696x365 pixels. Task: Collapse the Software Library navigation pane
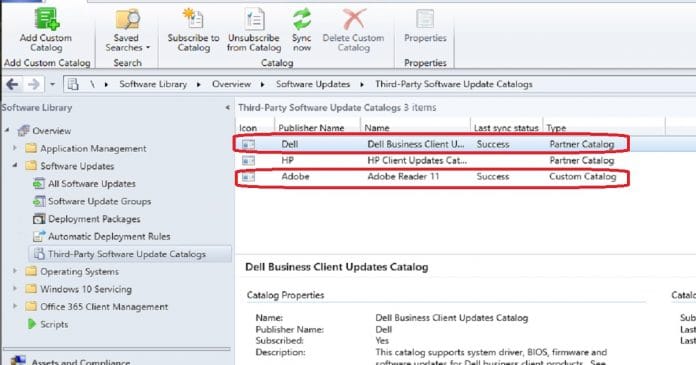(x=227, y=107)
